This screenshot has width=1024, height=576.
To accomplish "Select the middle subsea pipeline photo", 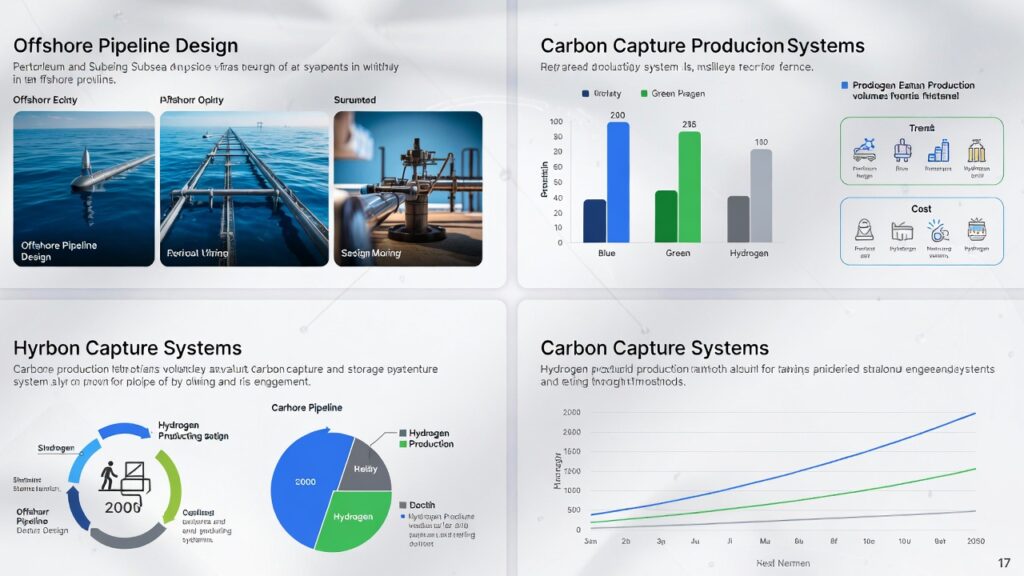I will point(244,188).
